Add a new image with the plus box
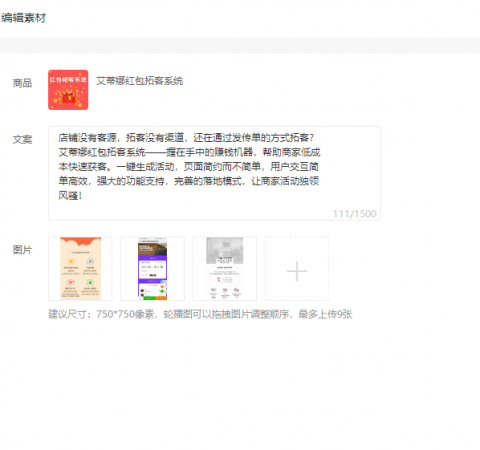The image size is (480, 450). [x=297, y=269]
